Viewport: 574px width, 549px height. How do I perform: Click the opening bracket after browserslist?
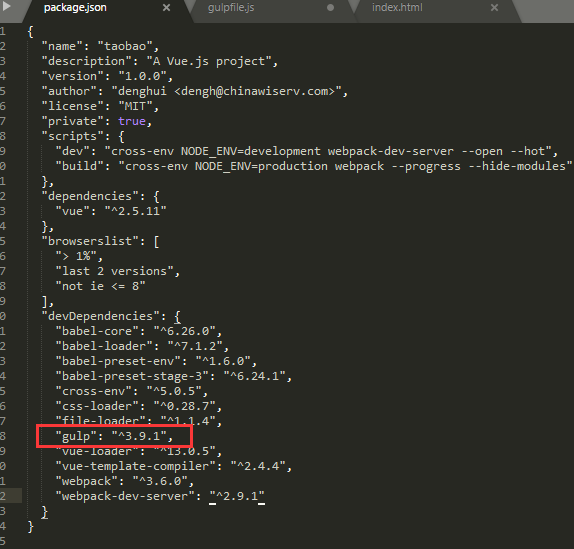[156, 242]
